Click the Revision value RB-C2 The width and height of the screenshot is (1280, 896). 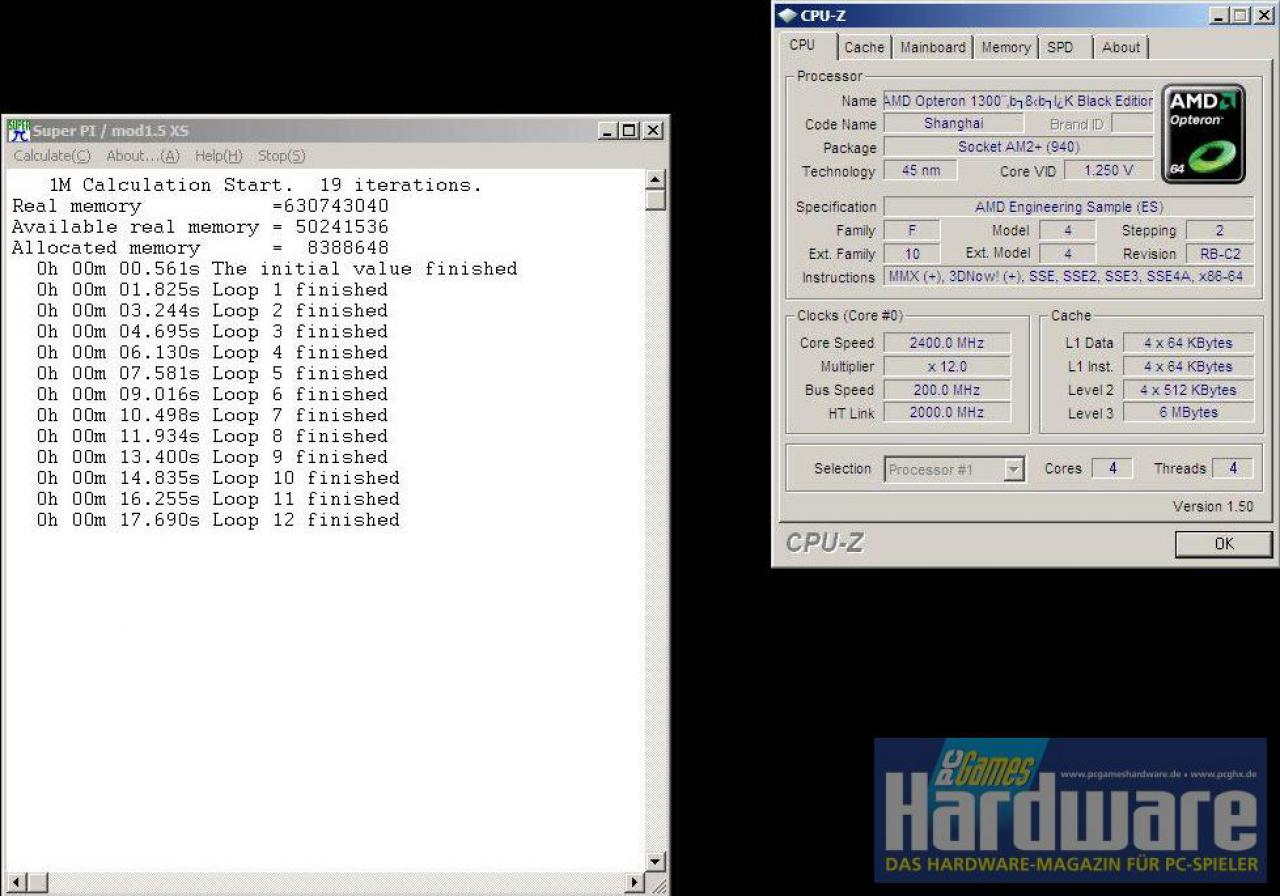coord(1220,254)
